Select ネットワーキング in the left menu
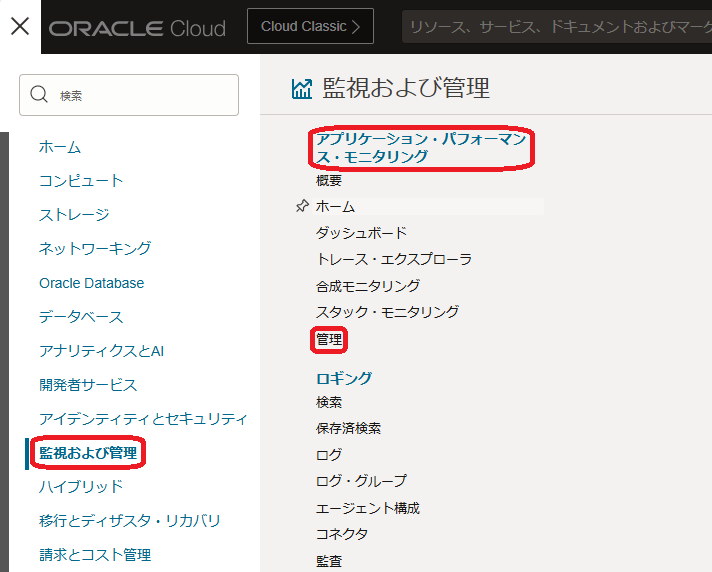The width and height of the screenshot is (712, 572). click(95, 248)
